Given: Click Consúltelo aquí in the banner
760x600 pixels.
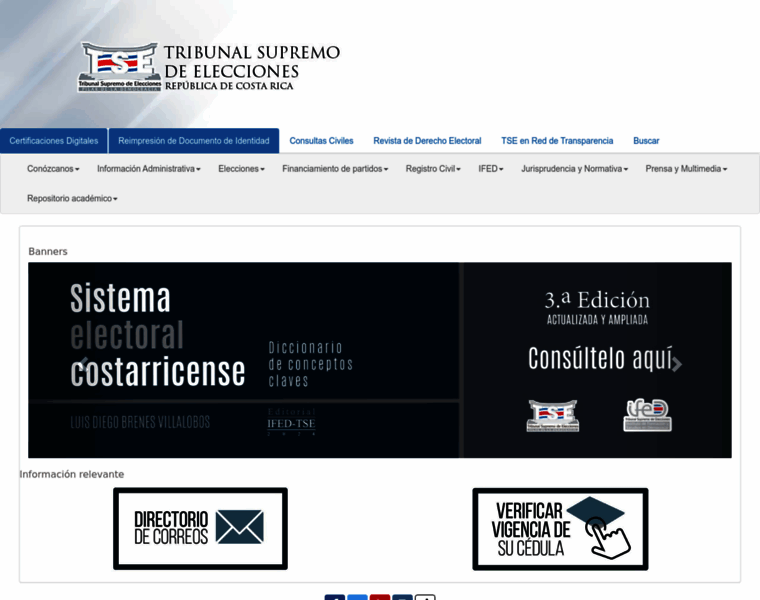Looking at the screenshot, I should pos(600,359).
